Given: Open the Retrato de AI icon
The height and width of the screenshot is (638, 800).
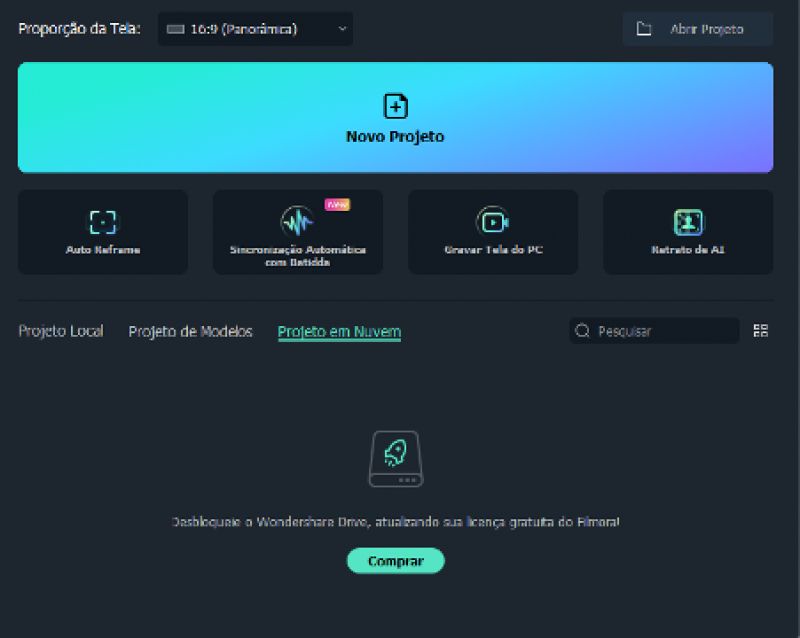Looking at the screenshot, I should click(688, 222).
